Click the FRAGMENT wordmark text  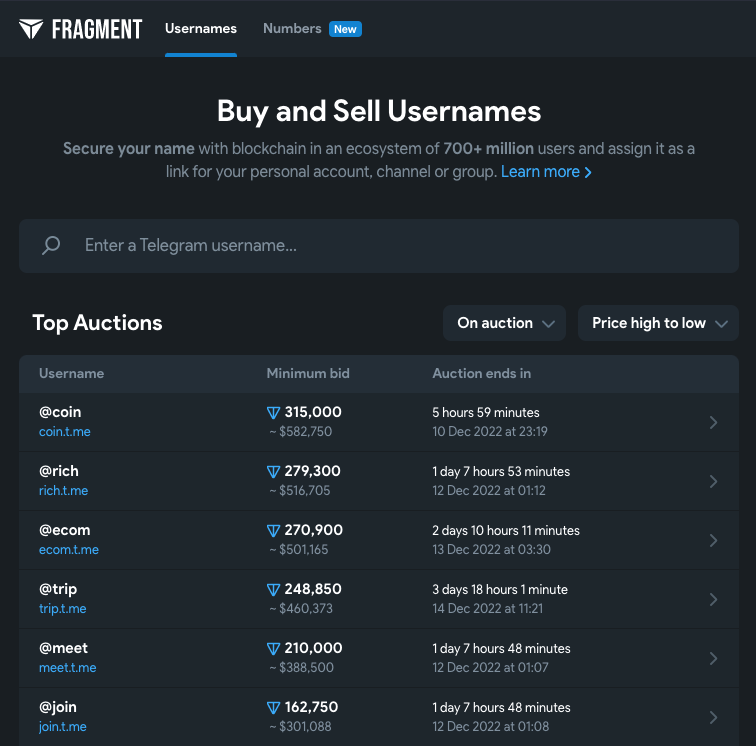tap(97, 29)
